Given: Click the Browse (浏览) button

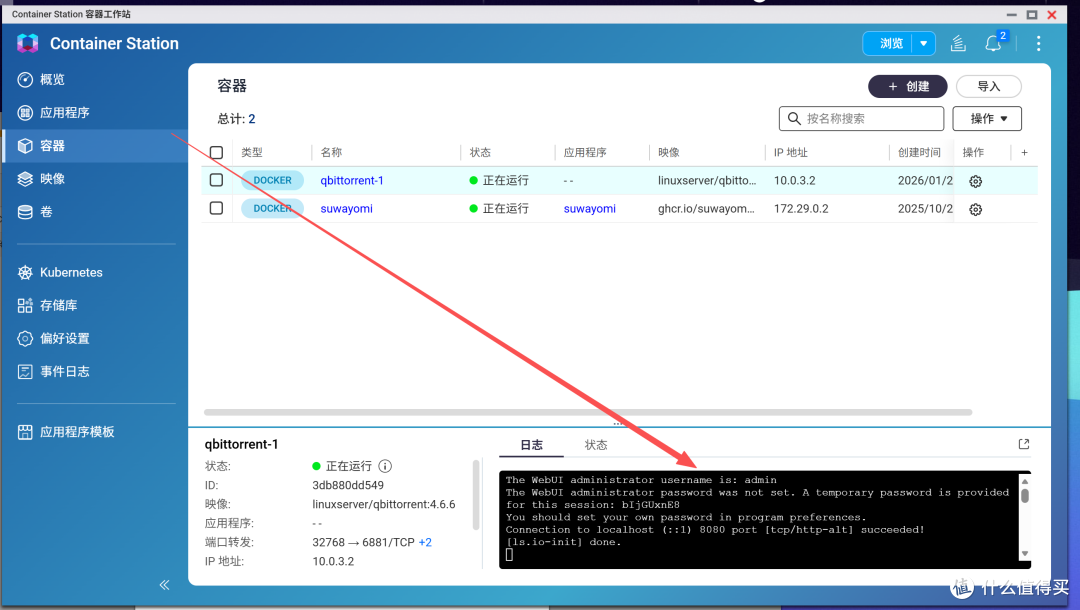Looking at the screenshot, I should click(891, 43).
